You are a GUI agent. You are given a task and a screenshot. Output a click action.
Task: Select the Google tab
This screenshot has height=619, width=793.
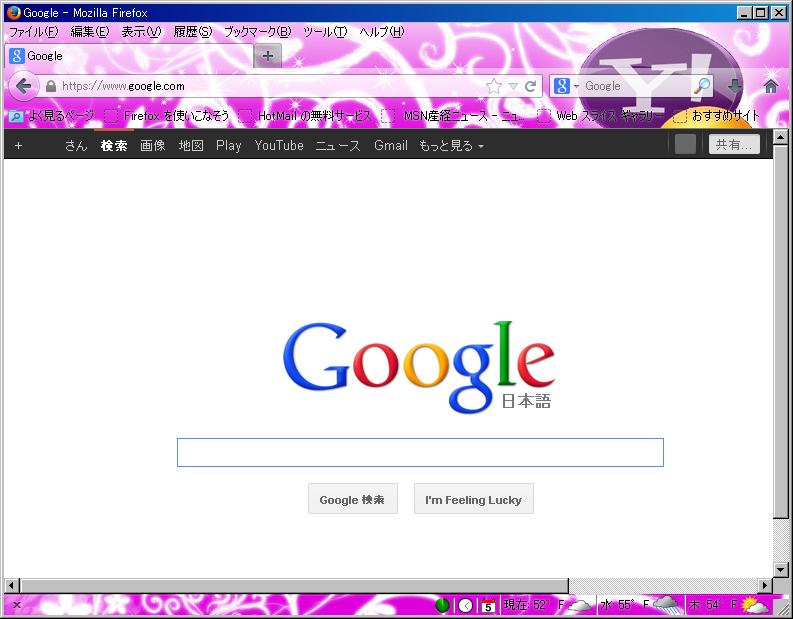tap(129, 56)
